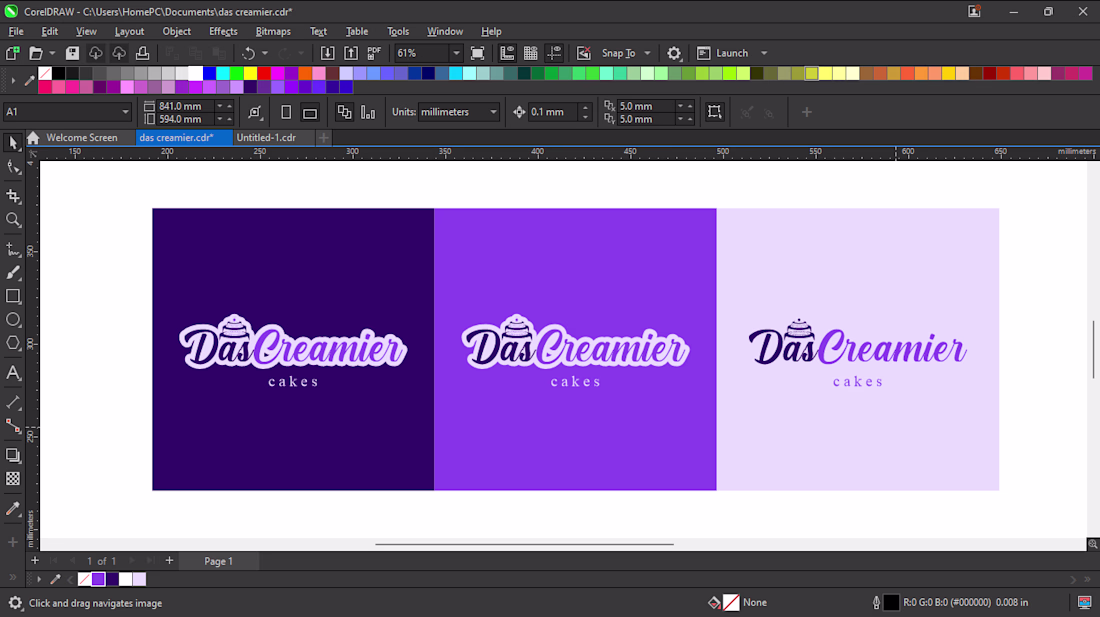Select the Color Eyedropper tool in toolbox
Viewport: 1100px width, 617px height.
[x=13, y=509]
